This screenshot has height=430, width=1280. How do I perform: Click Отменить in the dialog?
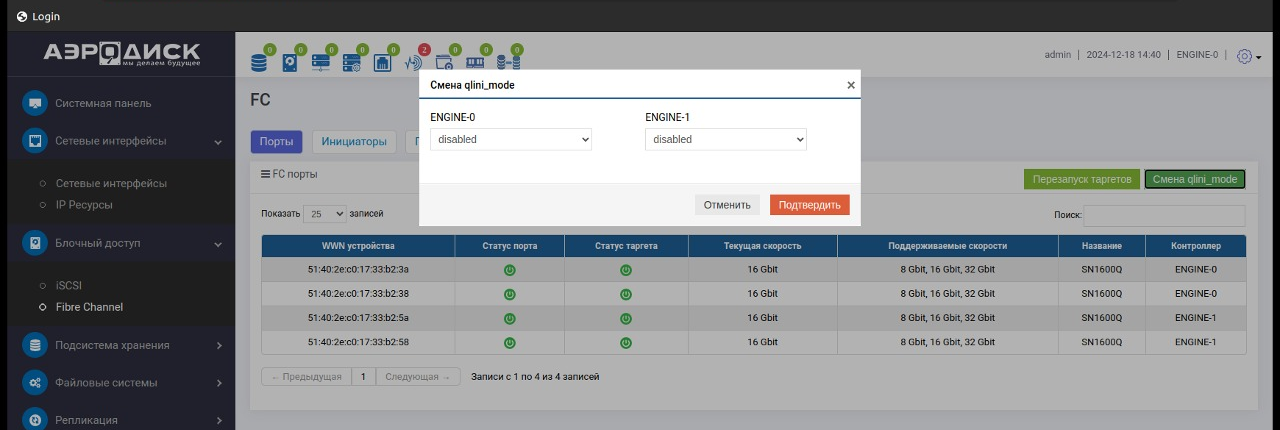(727, 204)
